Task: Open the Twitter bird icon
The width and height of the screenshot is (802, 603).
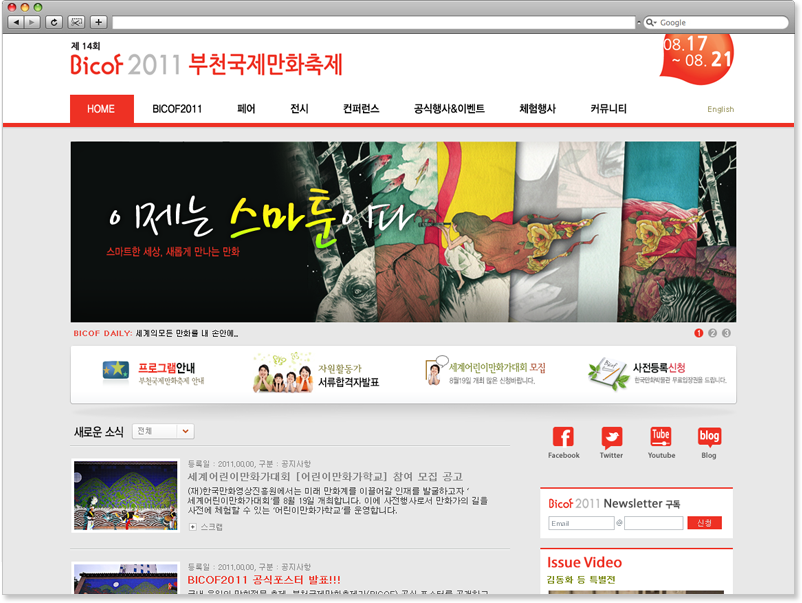Action: [x=612, y=437]
